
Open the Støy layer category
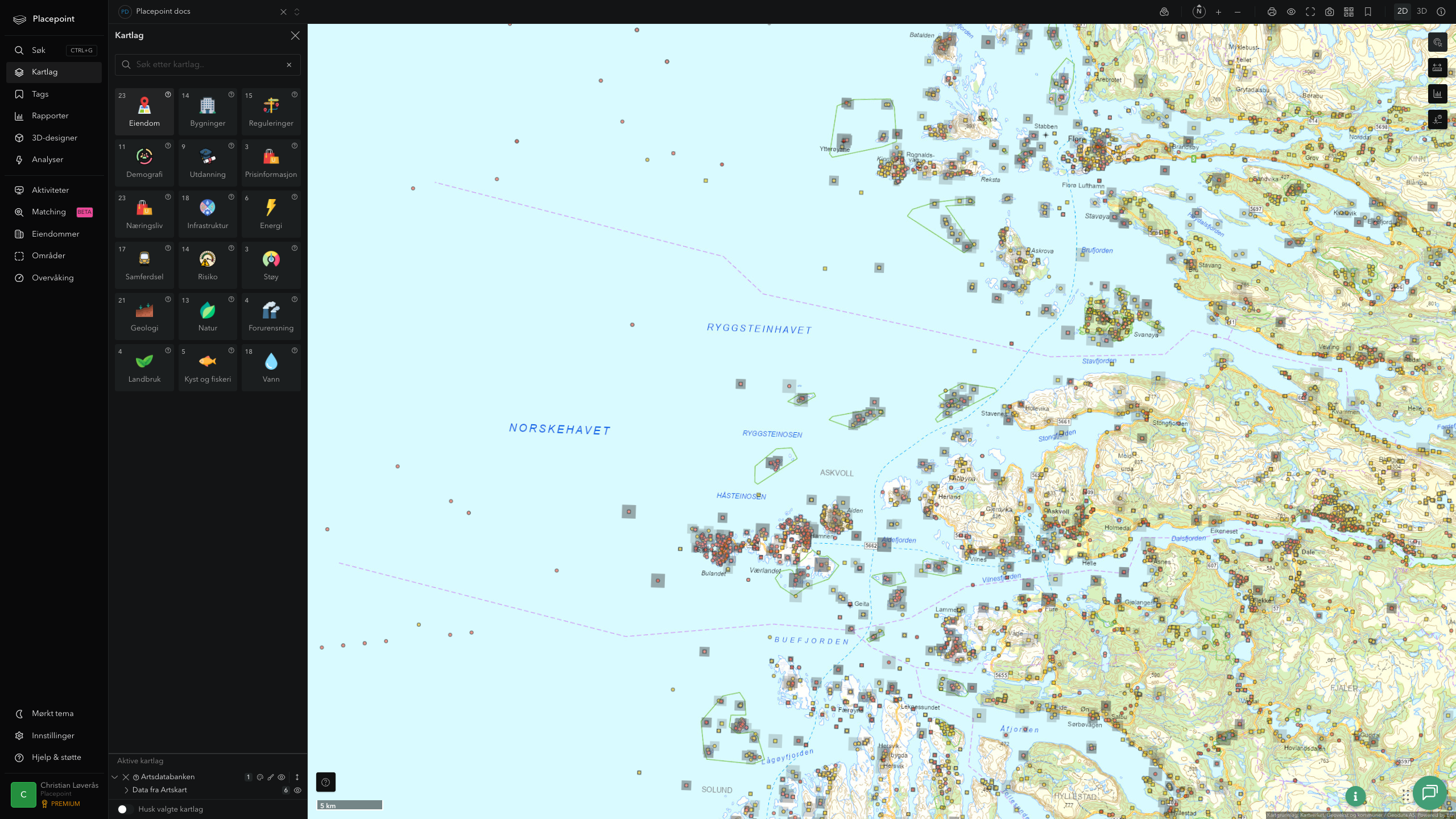click(x=271, y=265)
